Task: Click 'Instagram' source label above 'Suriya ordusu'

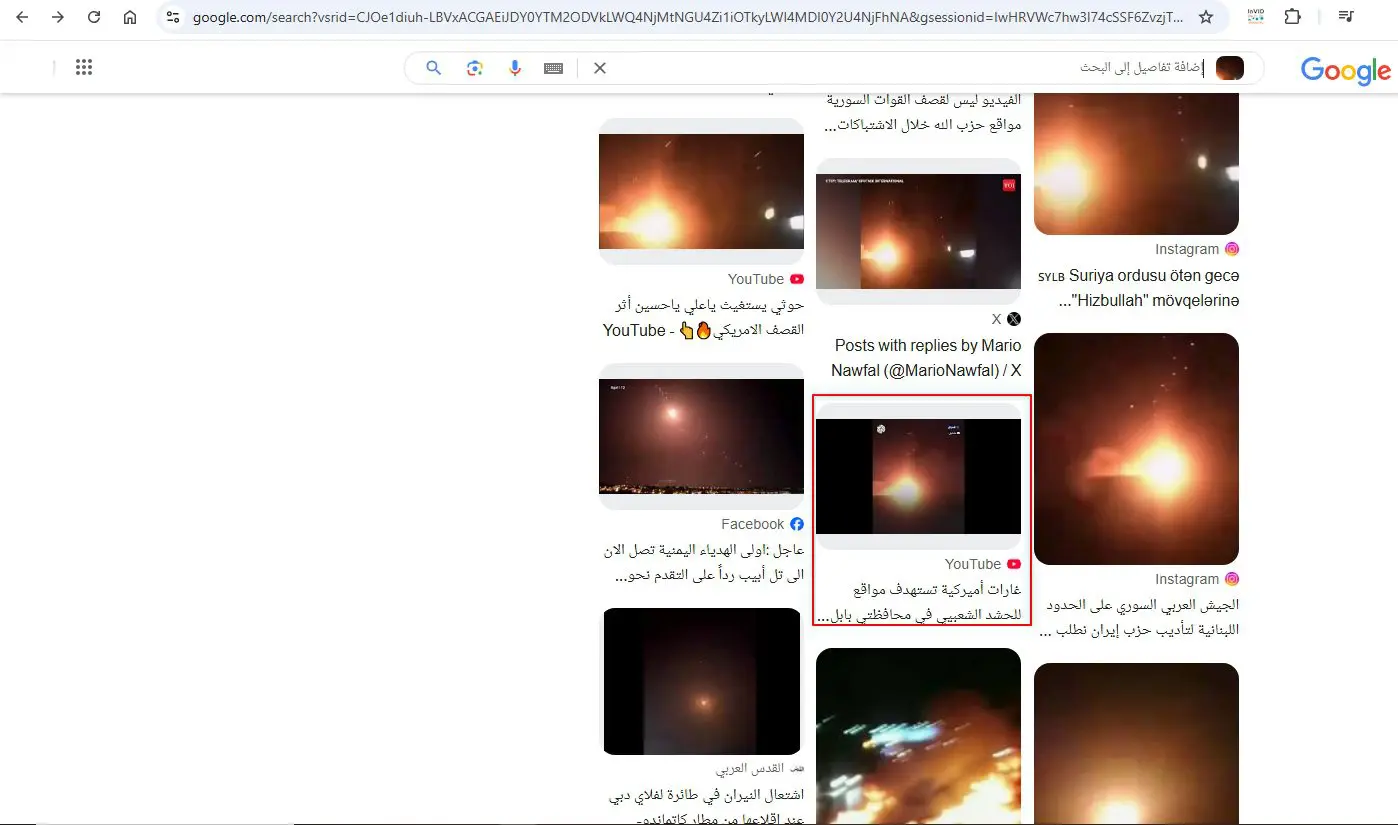Action: [1187, 249]
